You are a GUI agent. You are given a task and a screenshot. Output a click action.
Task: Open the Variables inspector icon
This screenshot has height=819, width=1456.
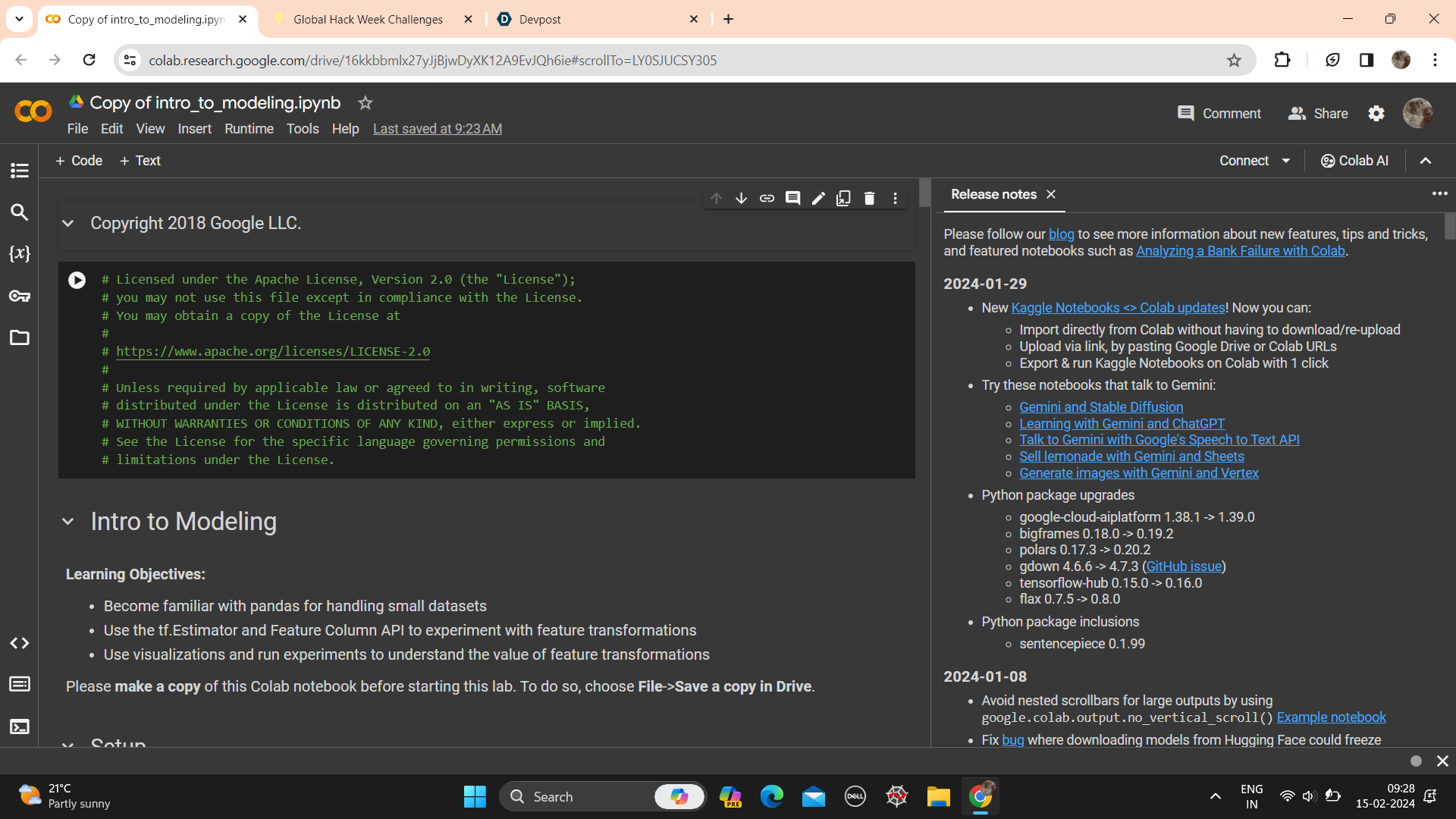[x=20, y=254]
